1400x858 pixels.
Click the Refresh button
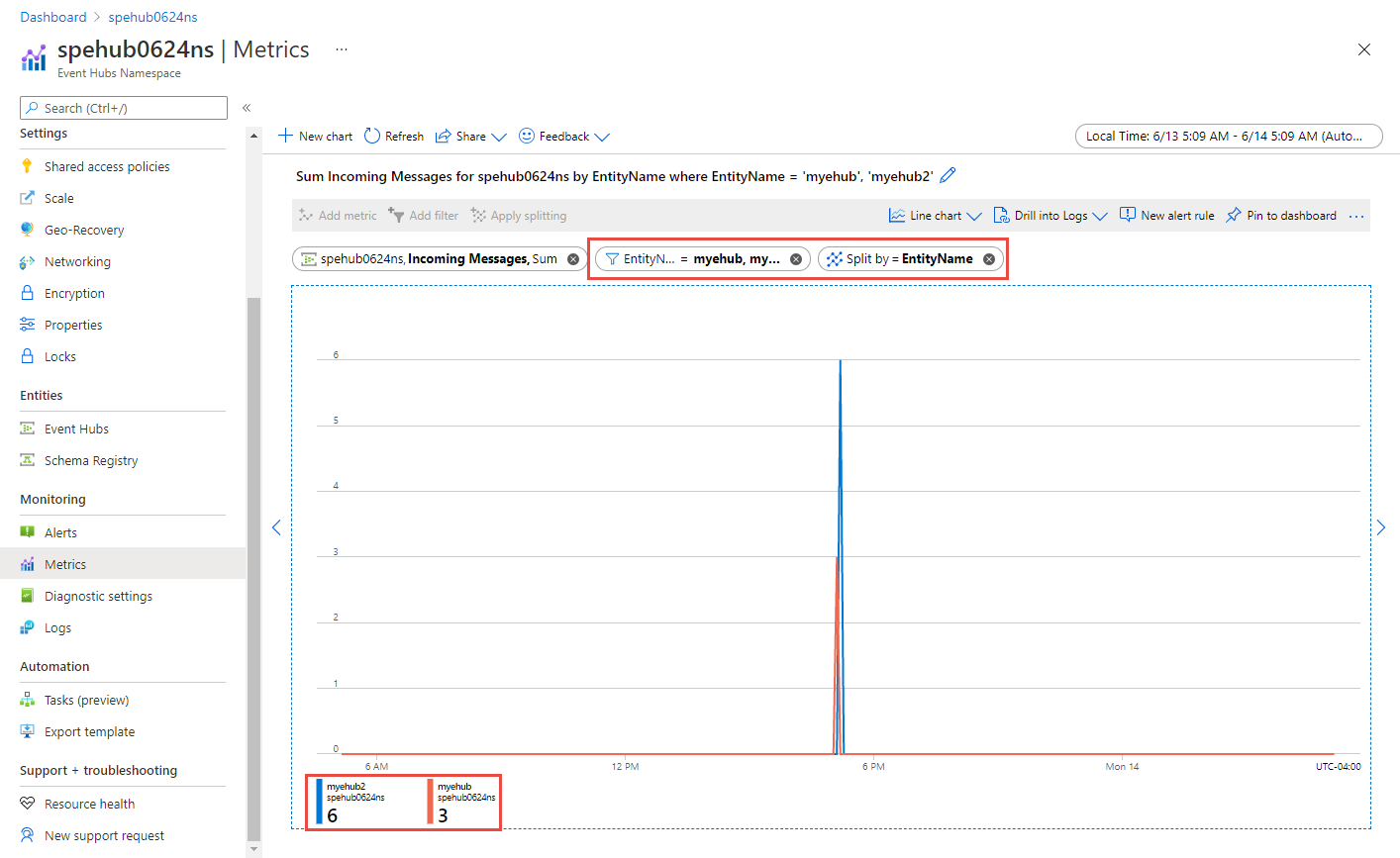click(394, 137)
